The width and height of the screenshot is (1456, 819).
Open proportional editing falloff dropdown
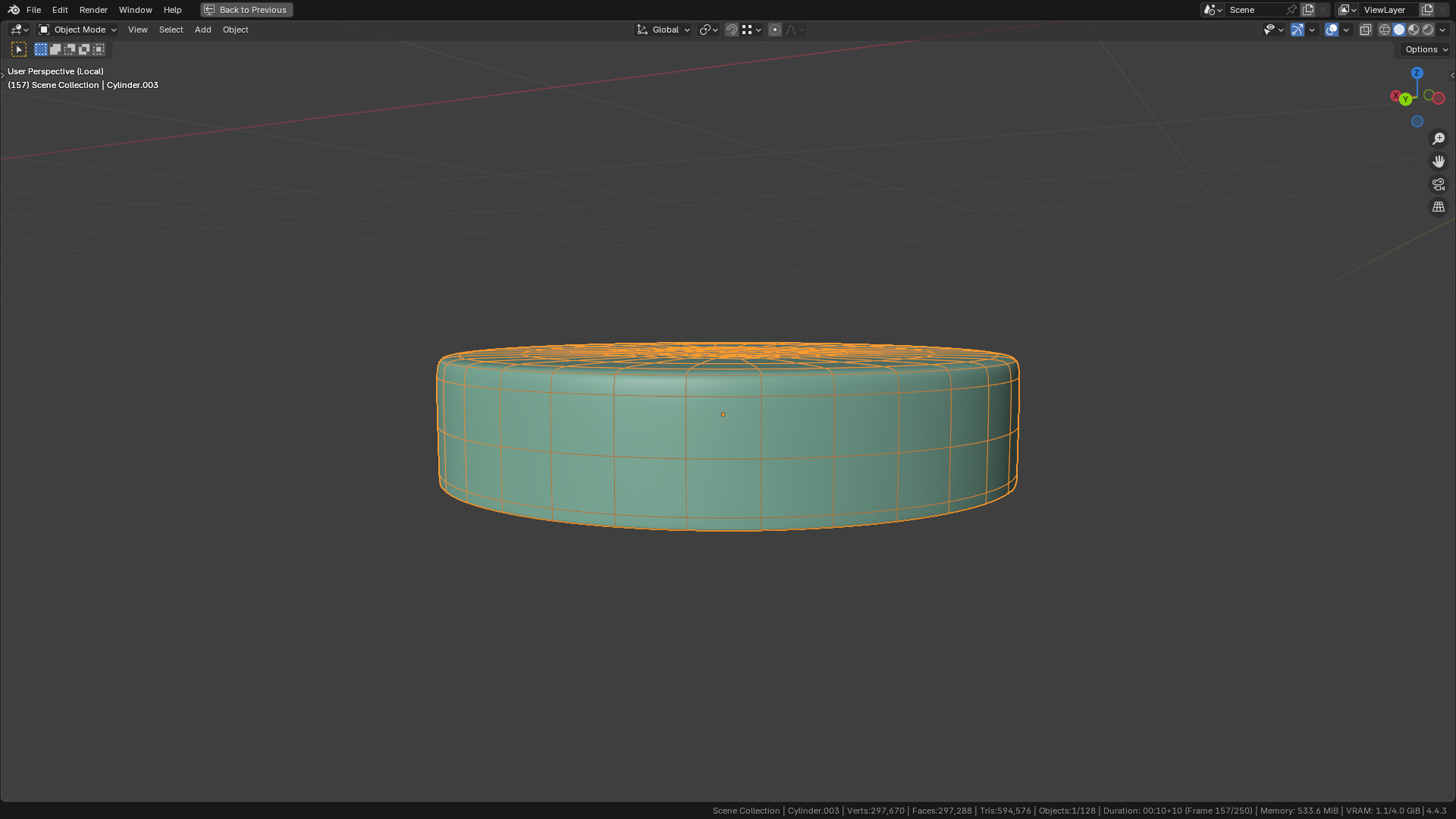tap(795, 30)
